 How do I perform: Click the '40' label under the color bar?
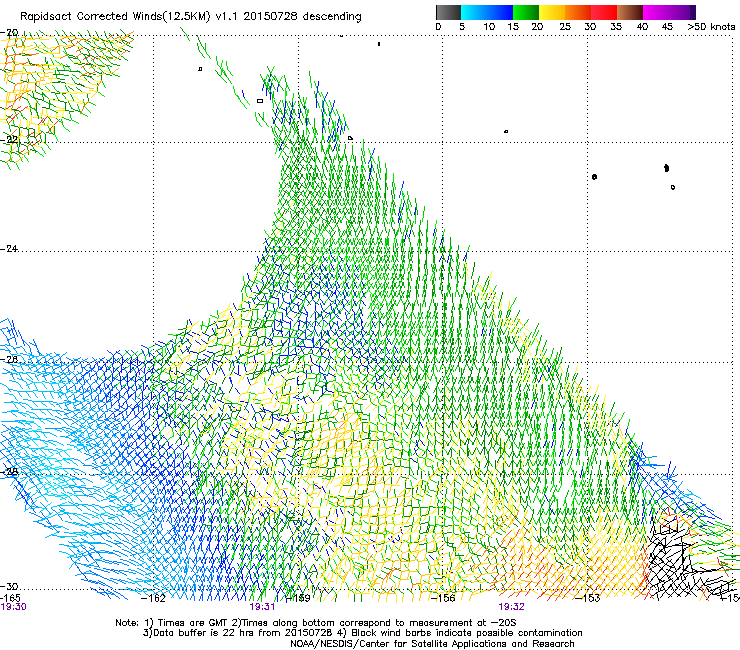(x=642, y=26)
